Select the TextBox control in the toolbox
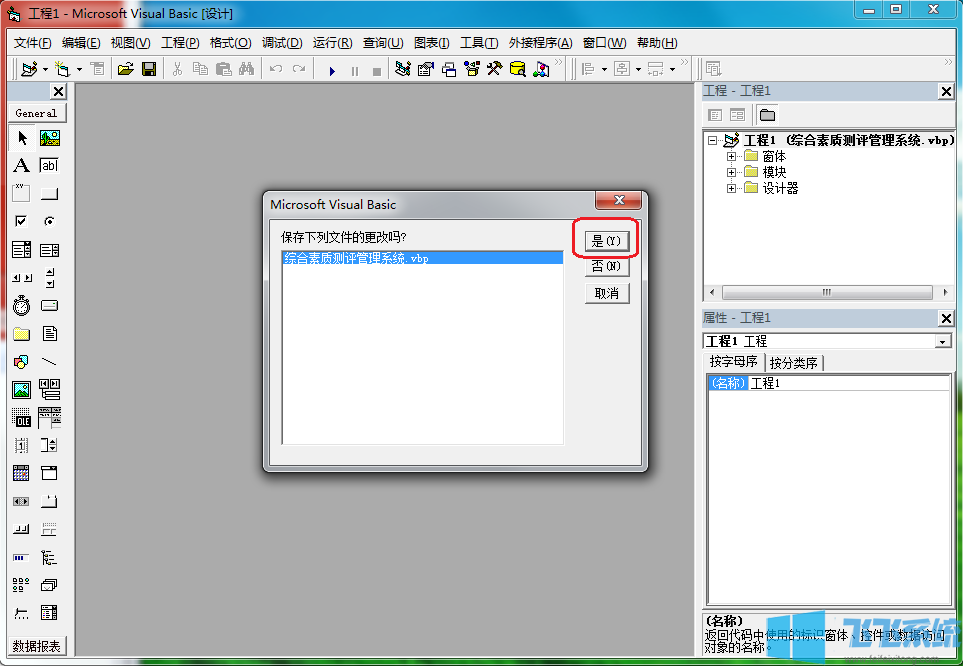This screenshot has width=963, height=666. (x=49, y=165)
